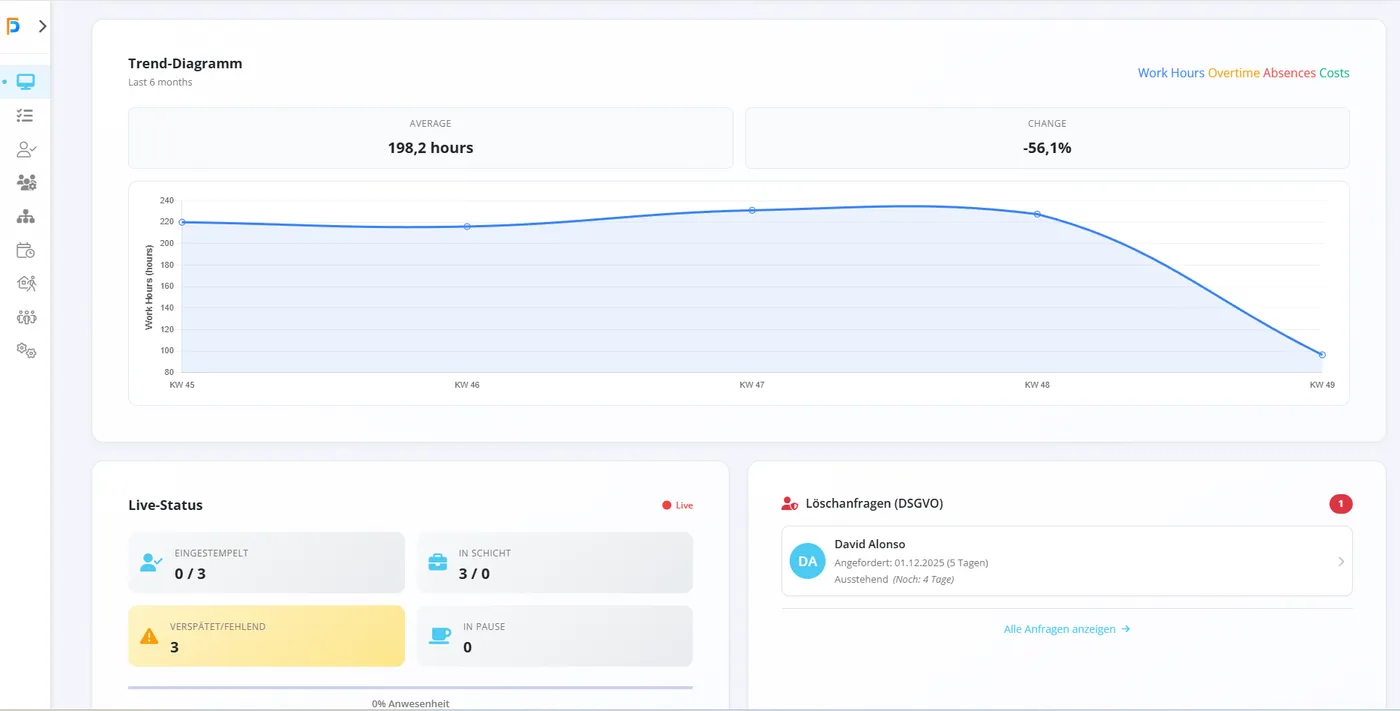This screenshot has height=711, width=1400.
Task: Open the Löschanfragen count badge
Action: (1340, 503)
